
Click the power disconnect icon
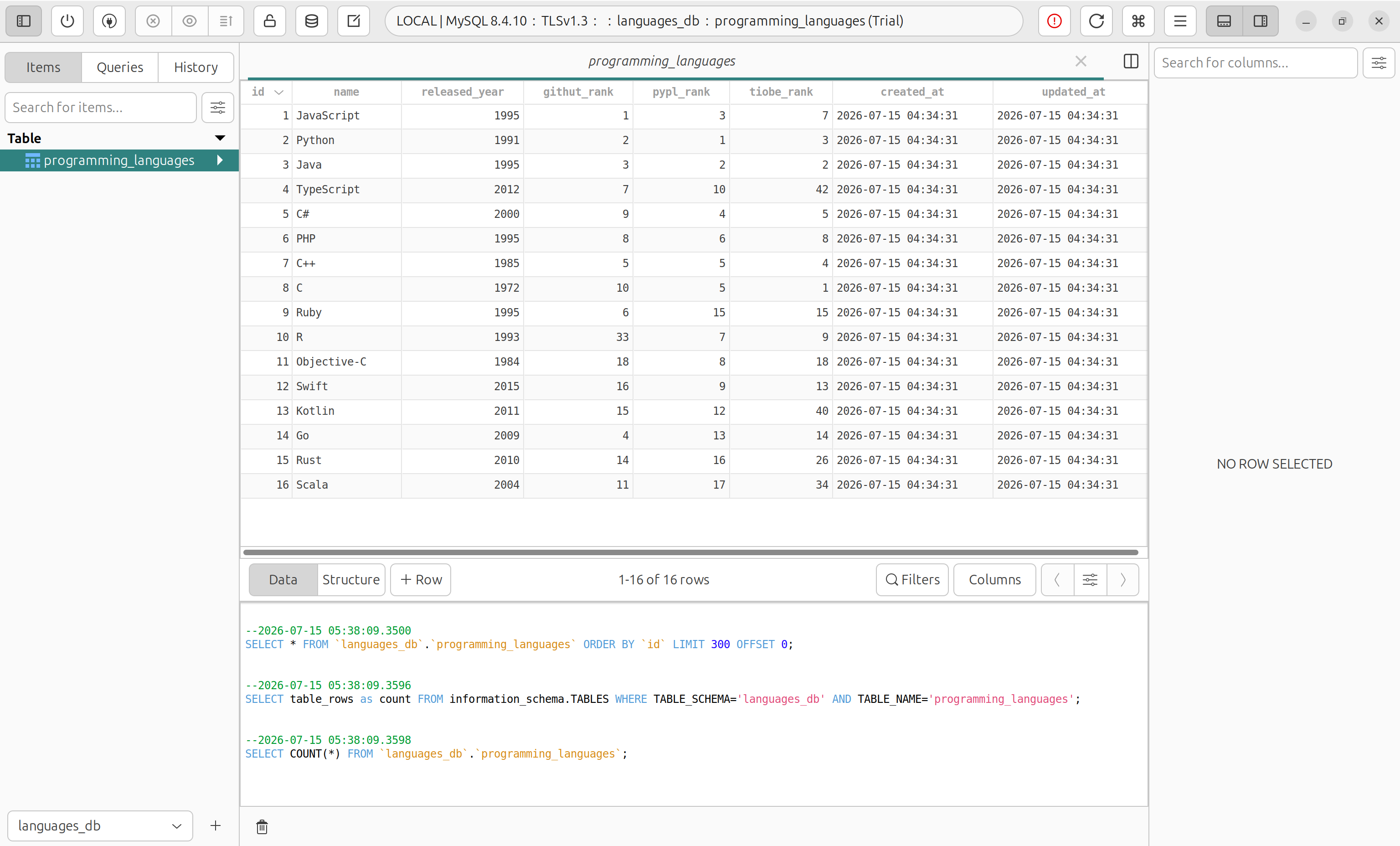click(67, 21)
